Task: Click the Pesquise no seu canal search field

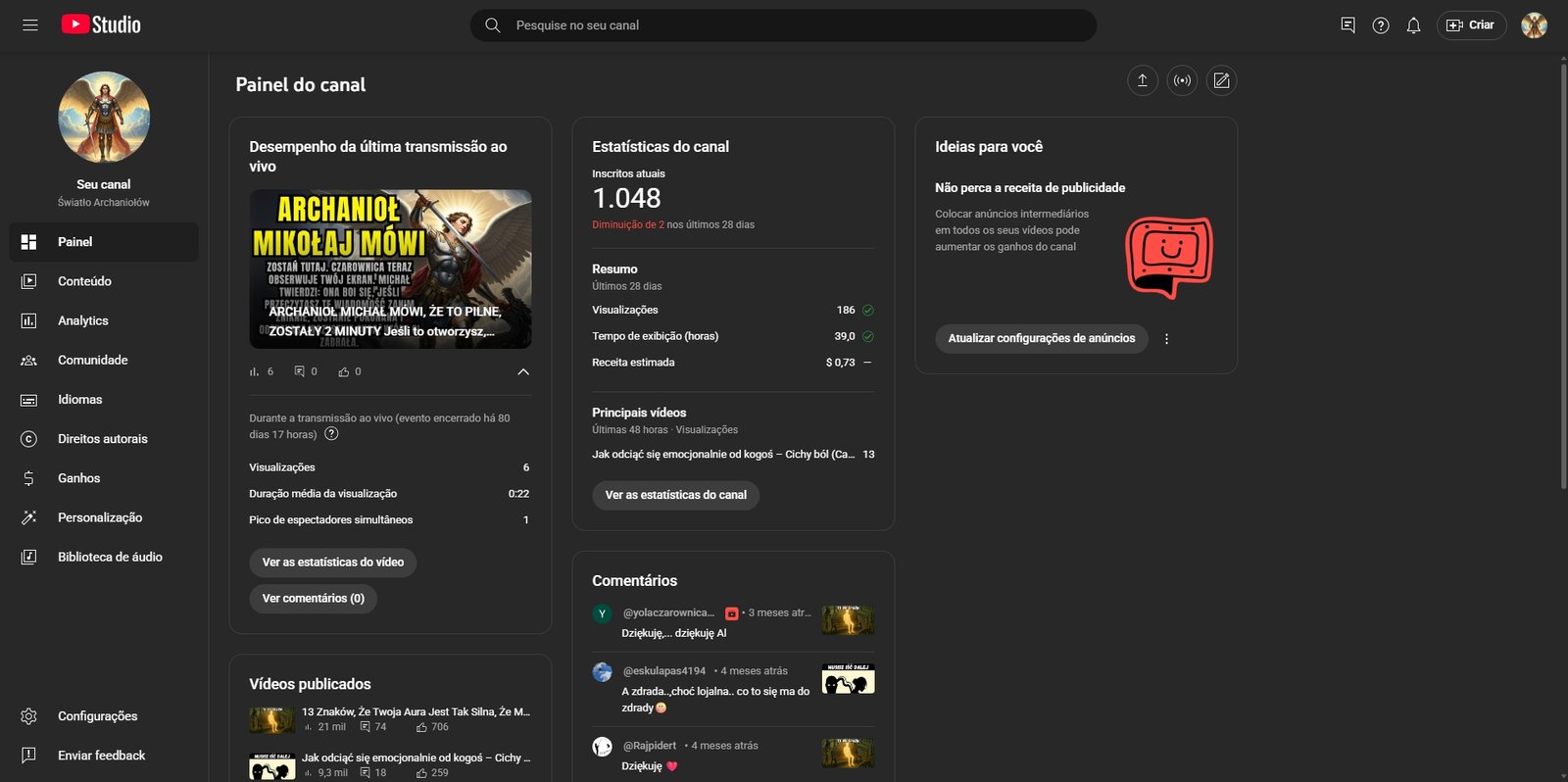Action: (x=784, y=25)
